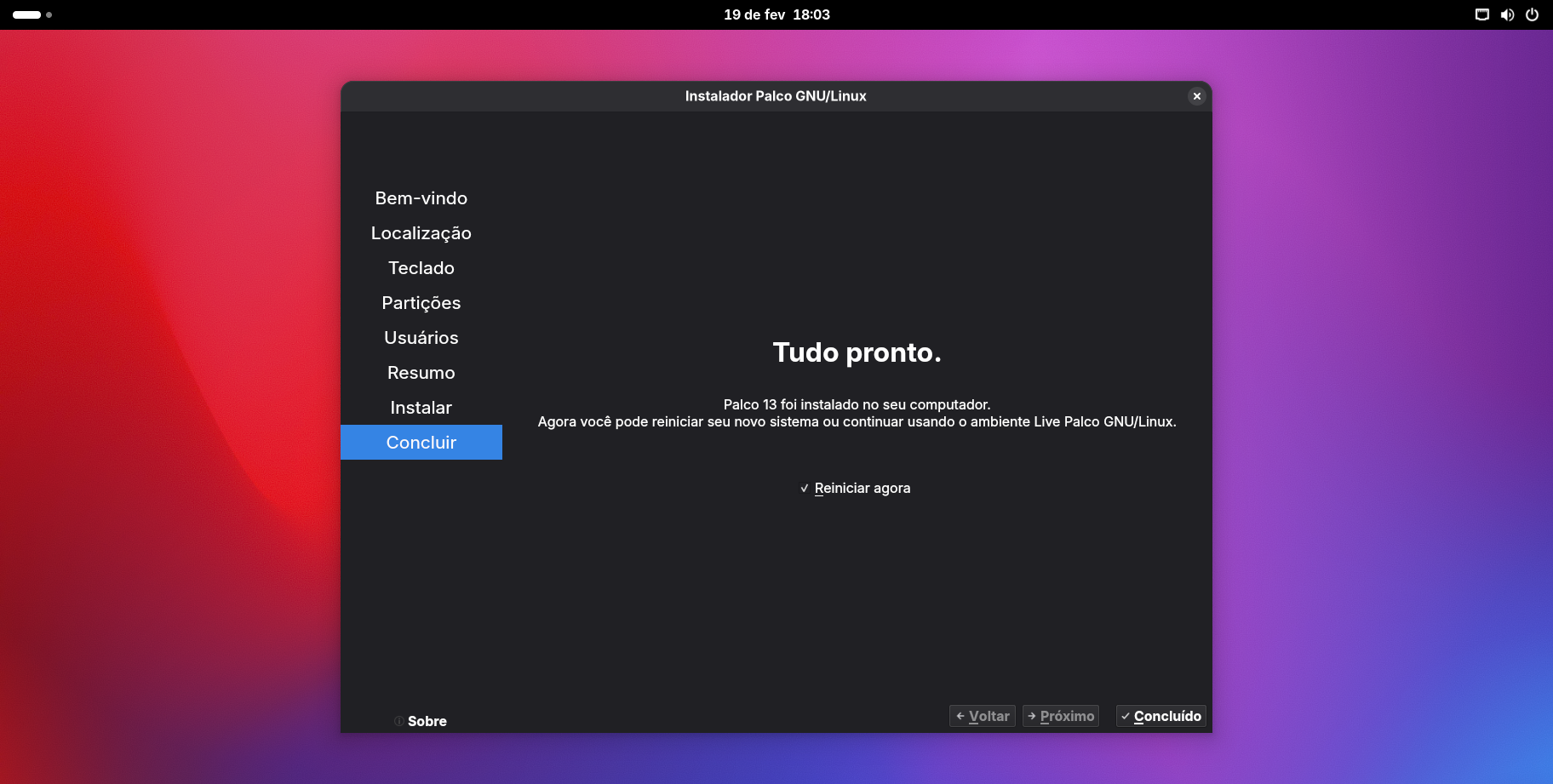Screen dimensions: 1553x784
Task: Switch to the Usuários step
Action: [421, 338]
